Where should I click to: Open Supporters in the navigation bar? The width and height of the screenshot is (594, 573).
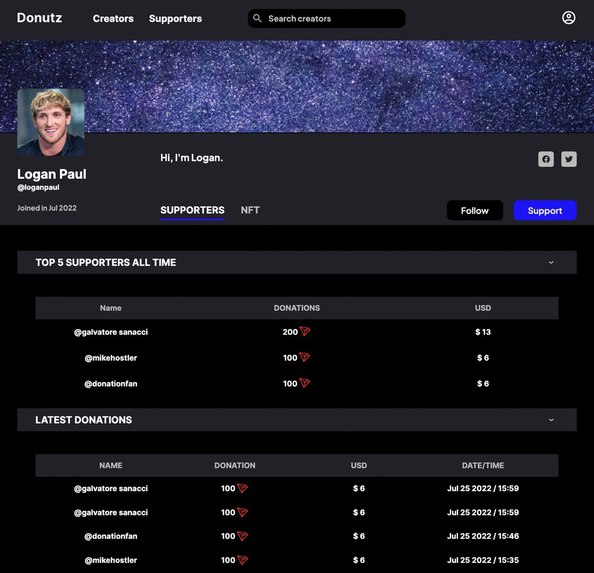pyautogui.click(x=175, y=19)
